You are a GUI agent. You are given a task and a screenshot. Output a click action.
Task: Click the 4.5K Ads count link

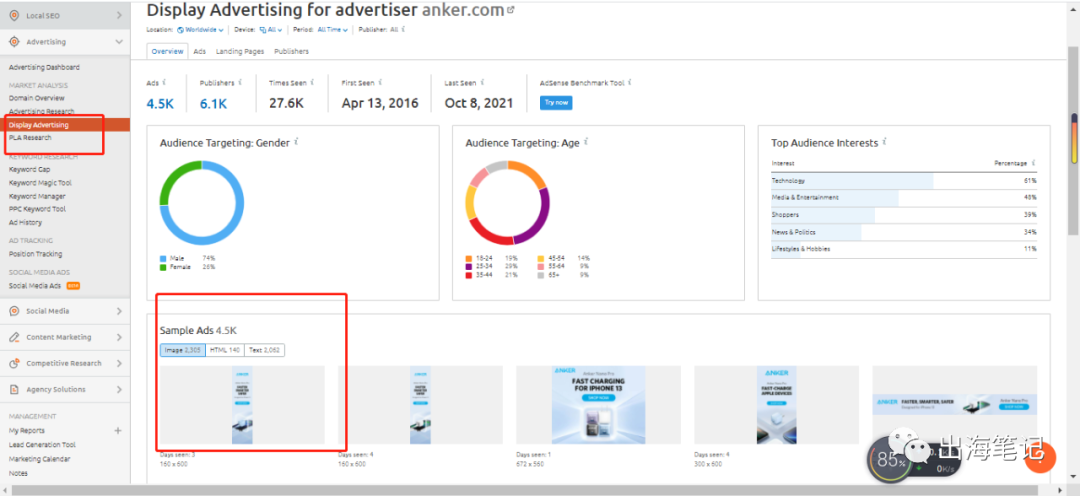pyautogui.click(x=159, y=103)
